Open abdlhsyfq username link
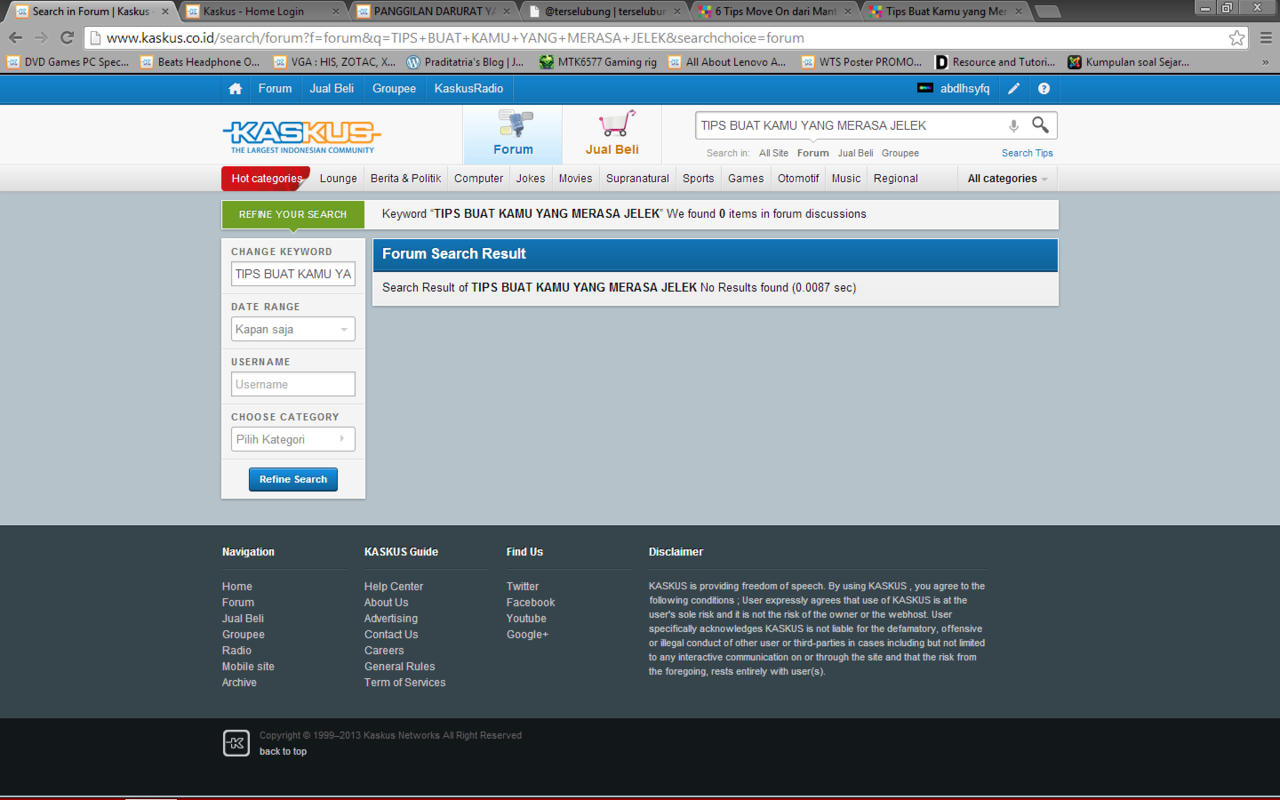The image size is (1280, 800). point(965,88)
